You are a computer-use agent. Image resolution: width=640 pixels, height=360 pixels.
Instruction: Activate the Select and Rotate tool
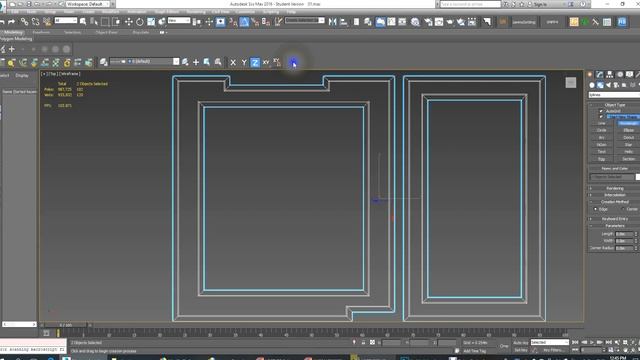(140, 22)
